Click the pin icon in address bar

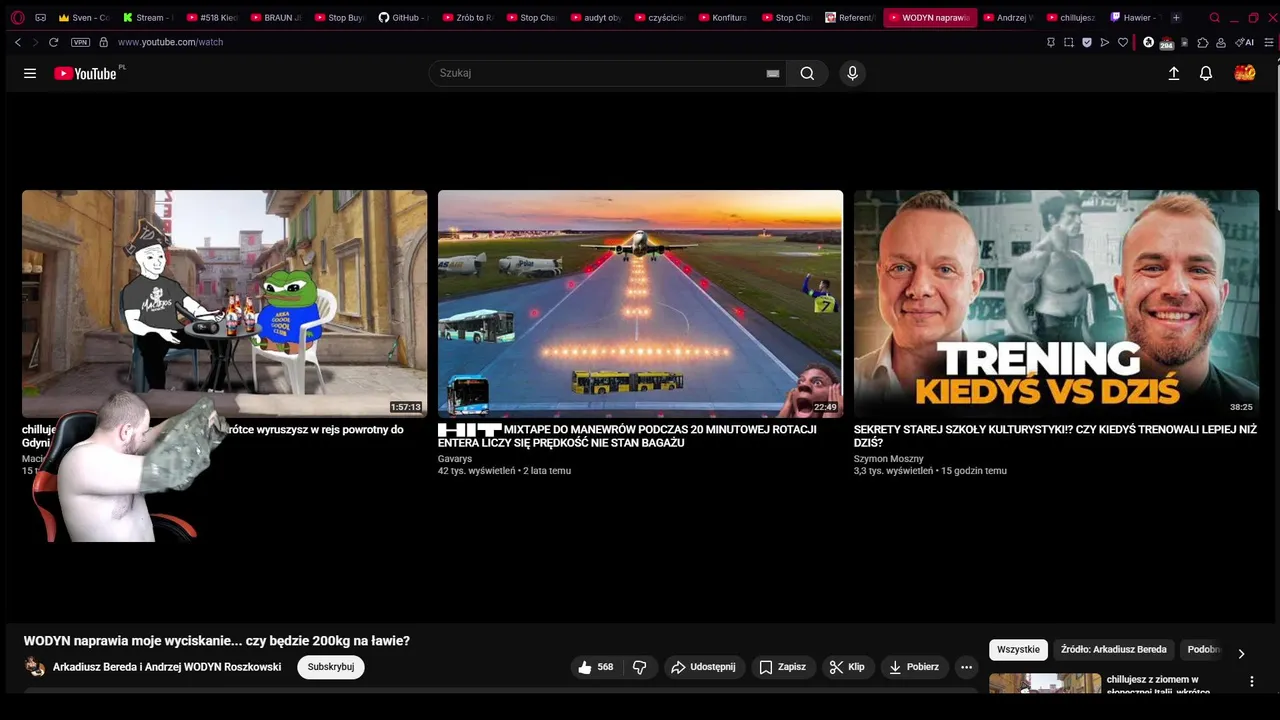(x=1050, y=42)
